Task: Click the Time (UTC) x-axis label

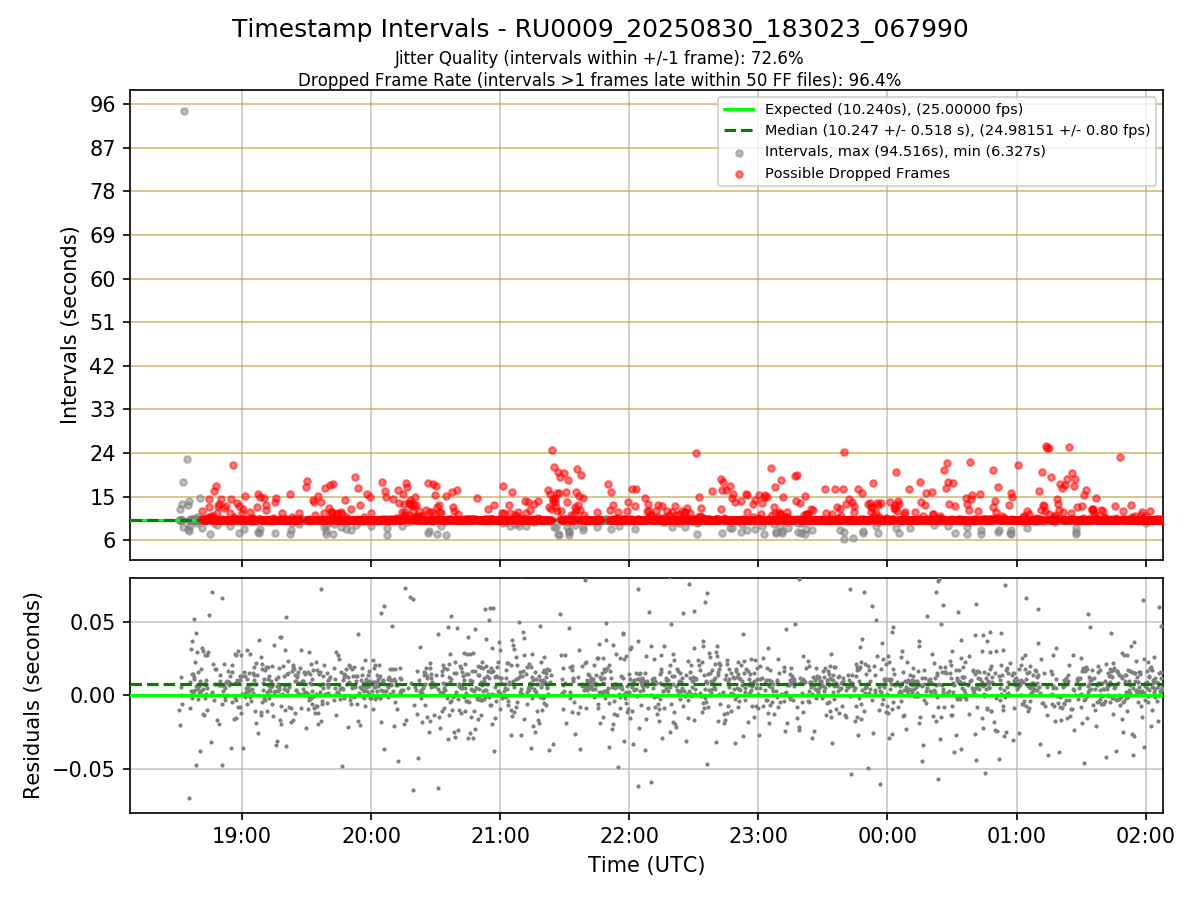Action: 646,865
